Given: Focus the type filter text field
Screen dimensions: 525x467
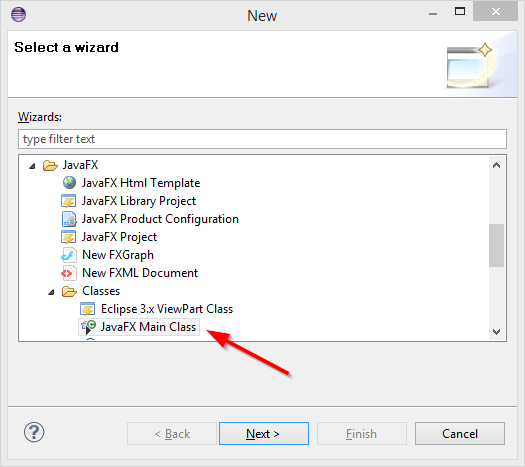Looking at the screenshot, I should click(262, 139).
